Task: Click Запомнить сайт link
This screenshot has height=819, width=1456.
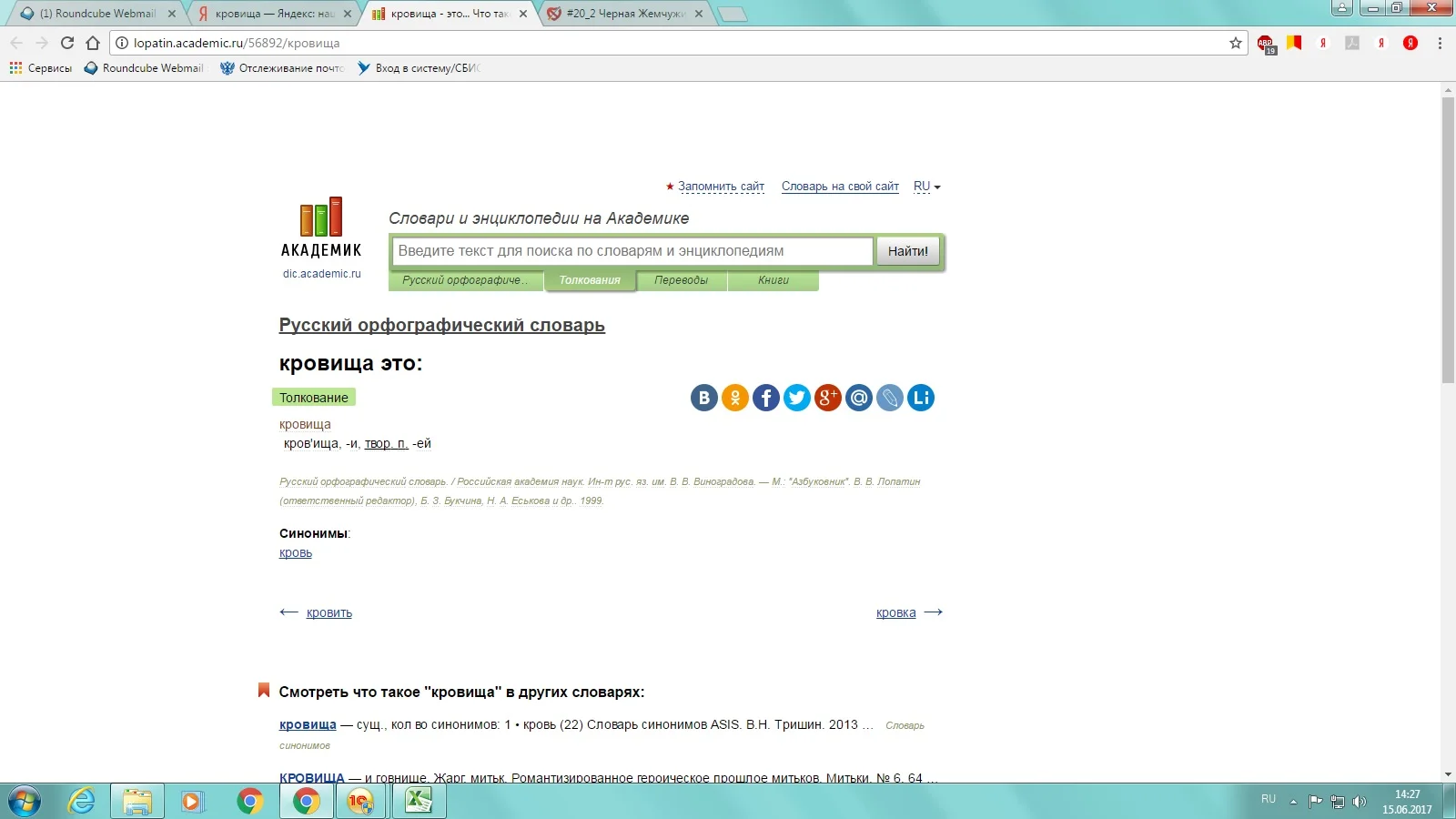Action: (721, 186)
